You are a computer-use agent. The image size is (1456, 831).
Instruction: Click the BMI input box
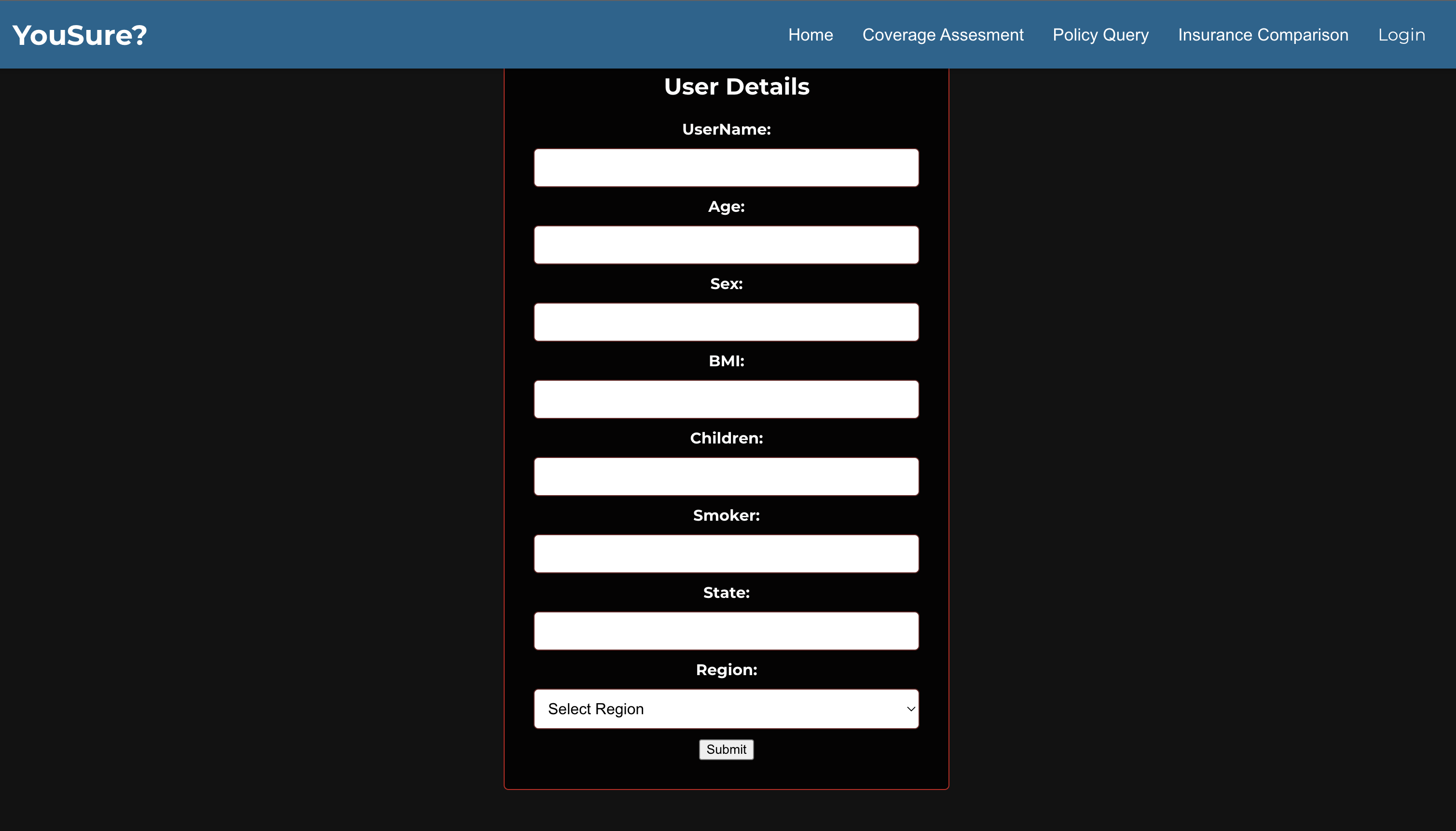(x=726, y=399)
